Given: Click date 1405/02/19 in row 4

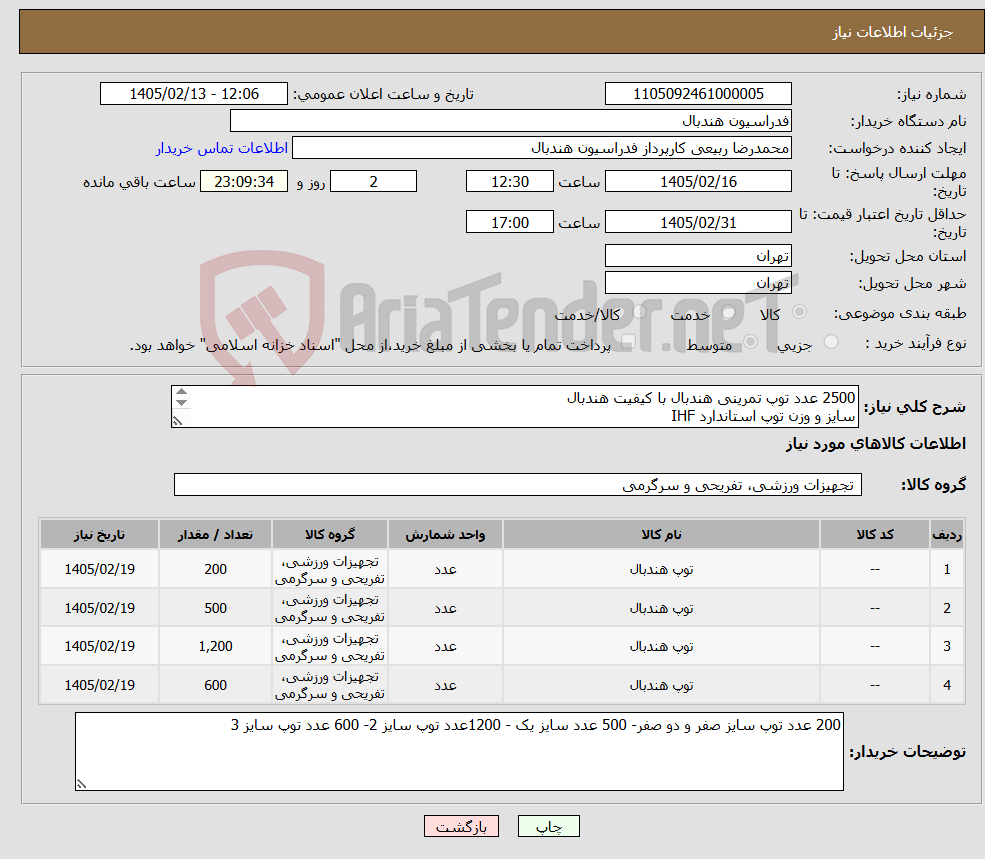Looking at the screenshot, I should tap(99, 685).
